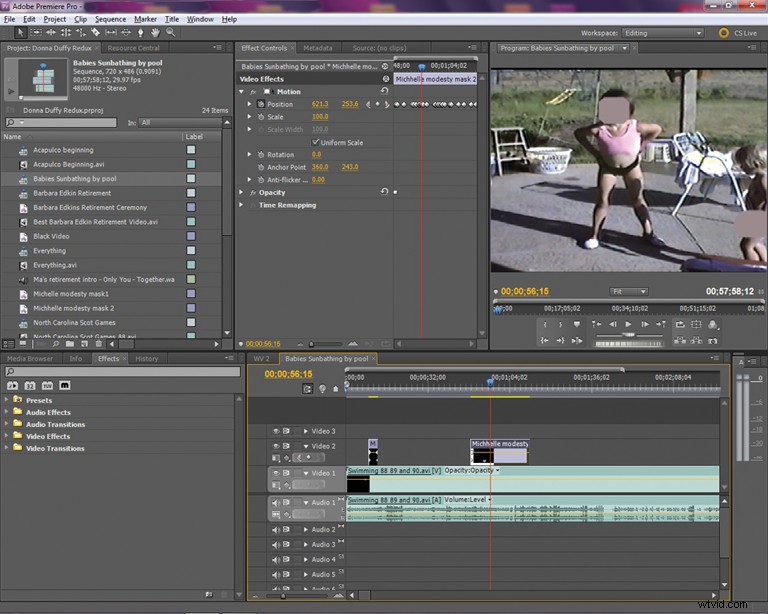Click the Effects panel search field
768x614 pixels.
point(122,372)
